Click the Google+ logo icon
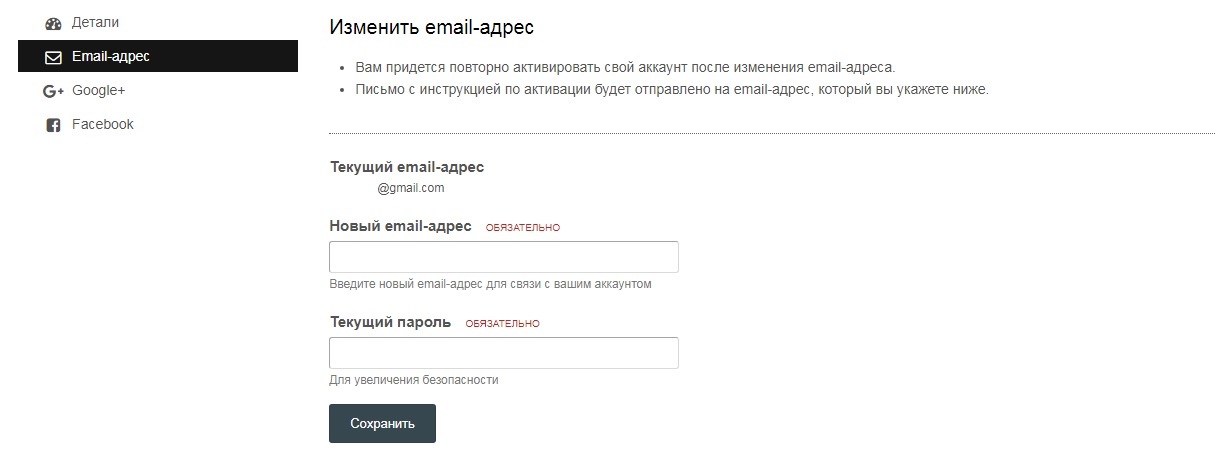Screen dimensions: 1228x459 [x=54, y=91]
